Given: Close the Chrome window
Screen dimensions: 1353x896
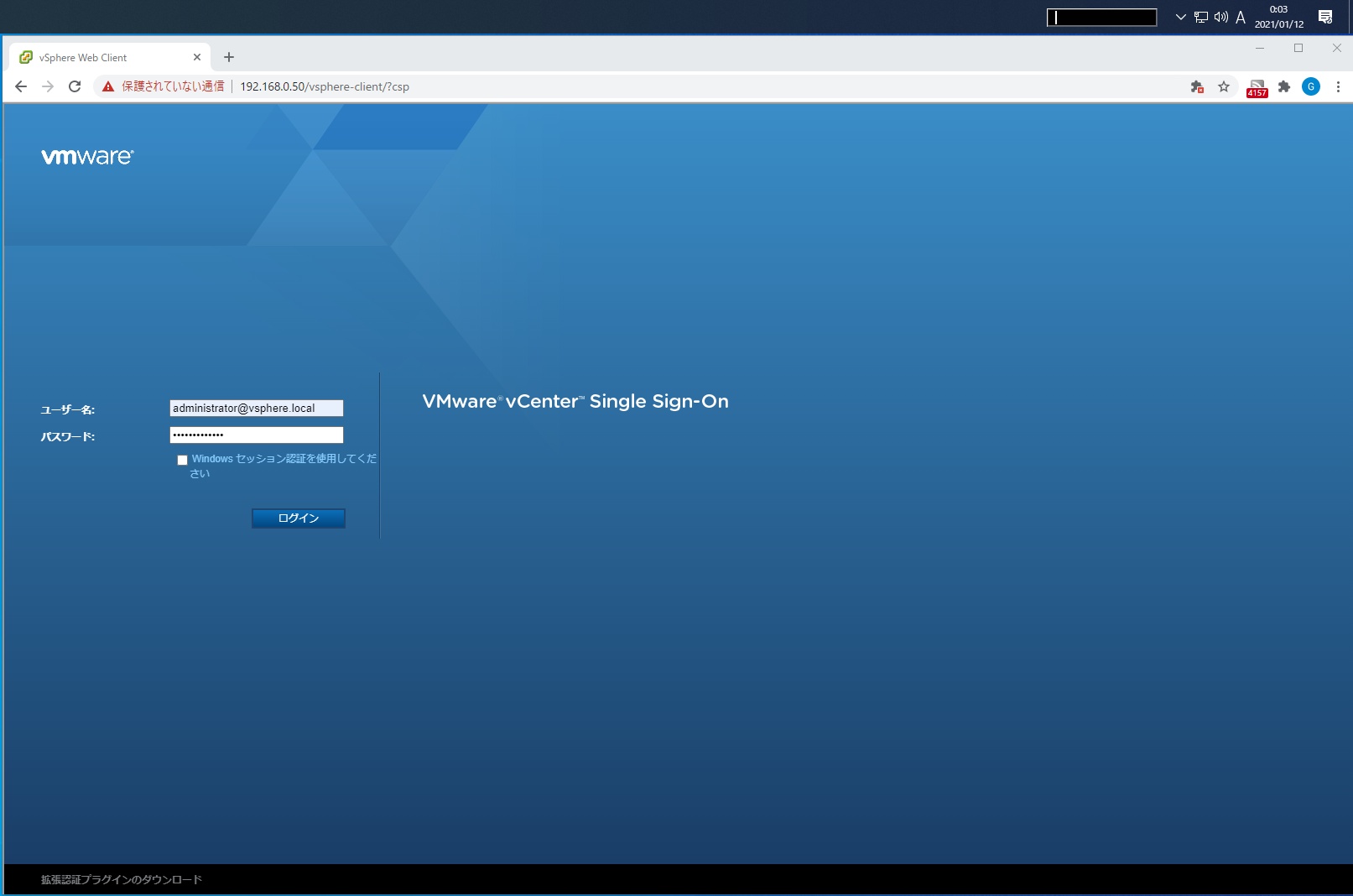Looking at the screenshot, I should (x=1336, y=48).
